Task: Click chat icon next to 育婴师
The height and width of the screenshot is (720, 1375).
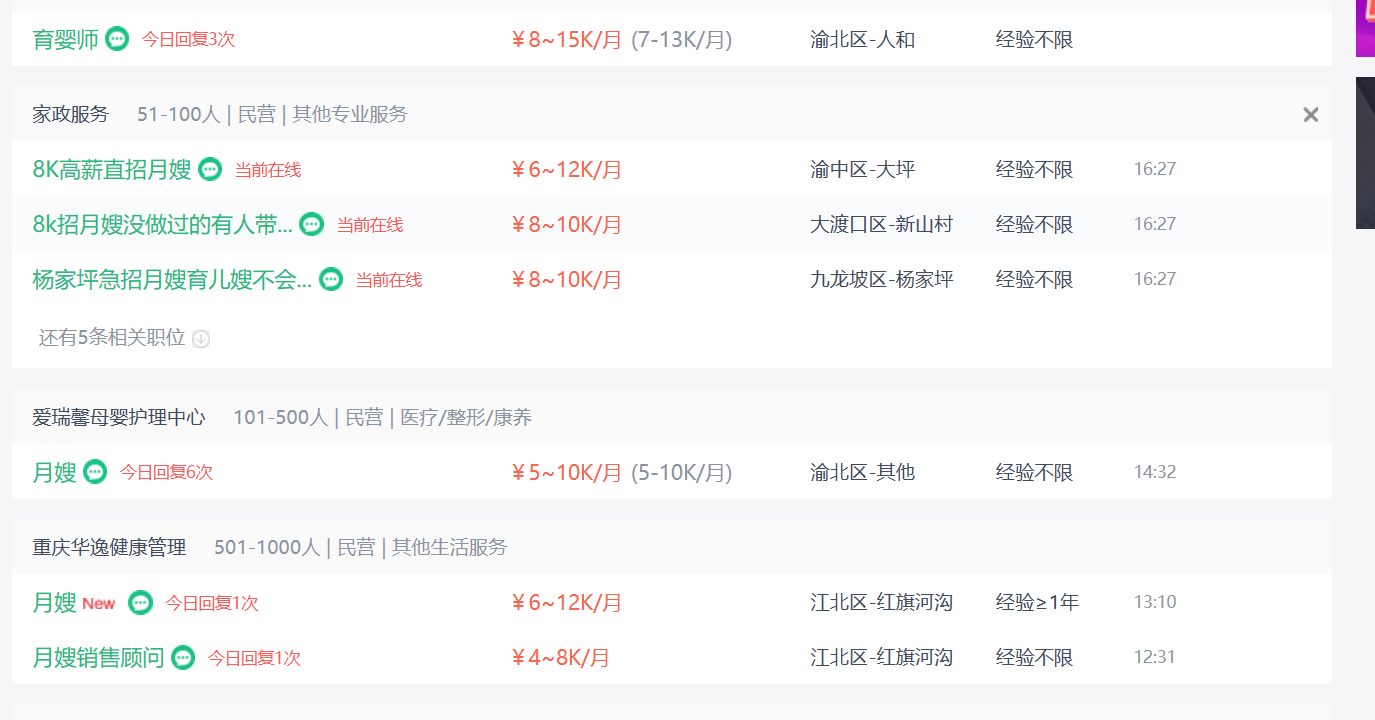Action: click(117, 39)
